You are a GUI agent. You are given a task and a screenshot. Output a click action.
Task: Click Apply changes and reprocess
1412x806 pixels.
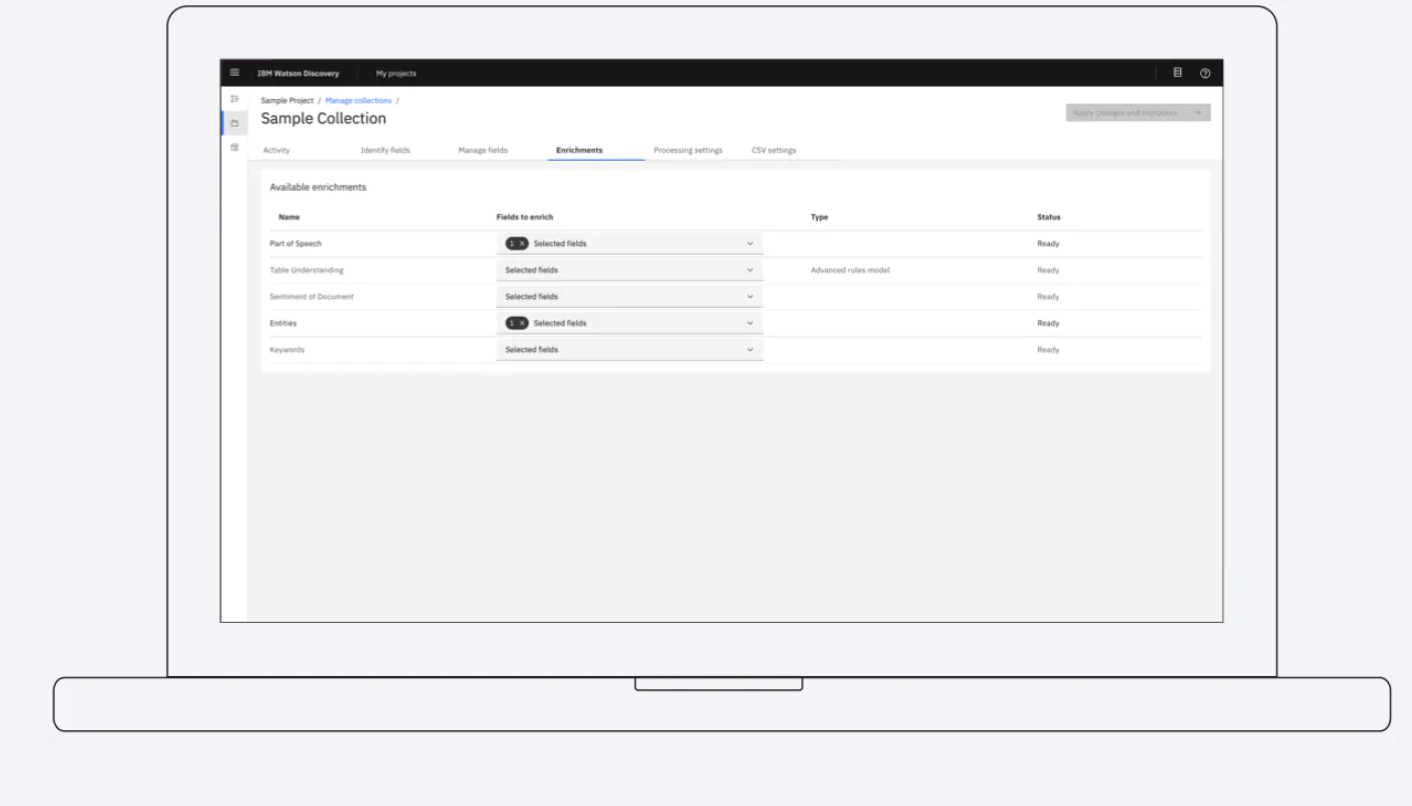click(1137, 112)
